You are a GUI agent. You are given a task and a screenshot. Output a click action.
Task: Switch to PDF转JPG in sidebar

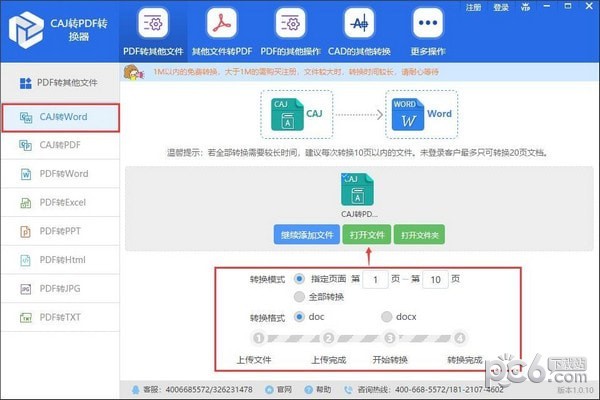click(61, 289)
